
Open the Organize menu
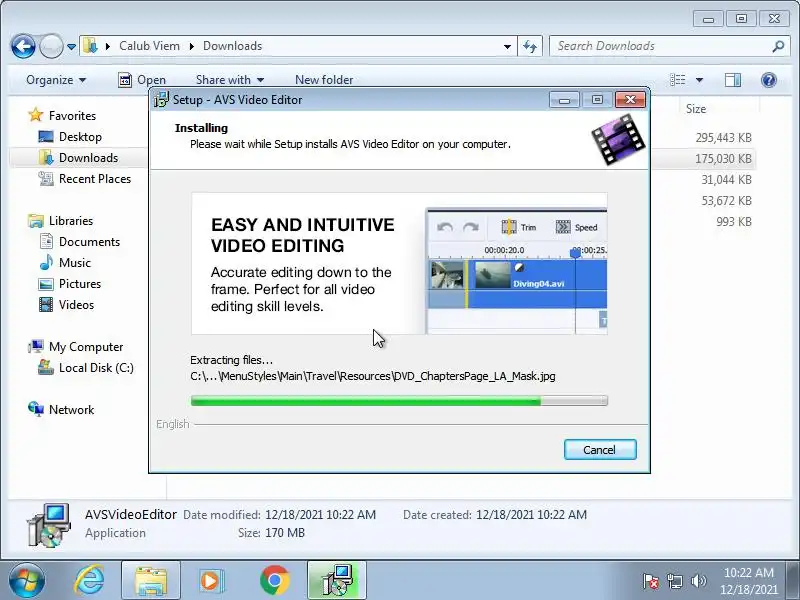pos(56,80)
